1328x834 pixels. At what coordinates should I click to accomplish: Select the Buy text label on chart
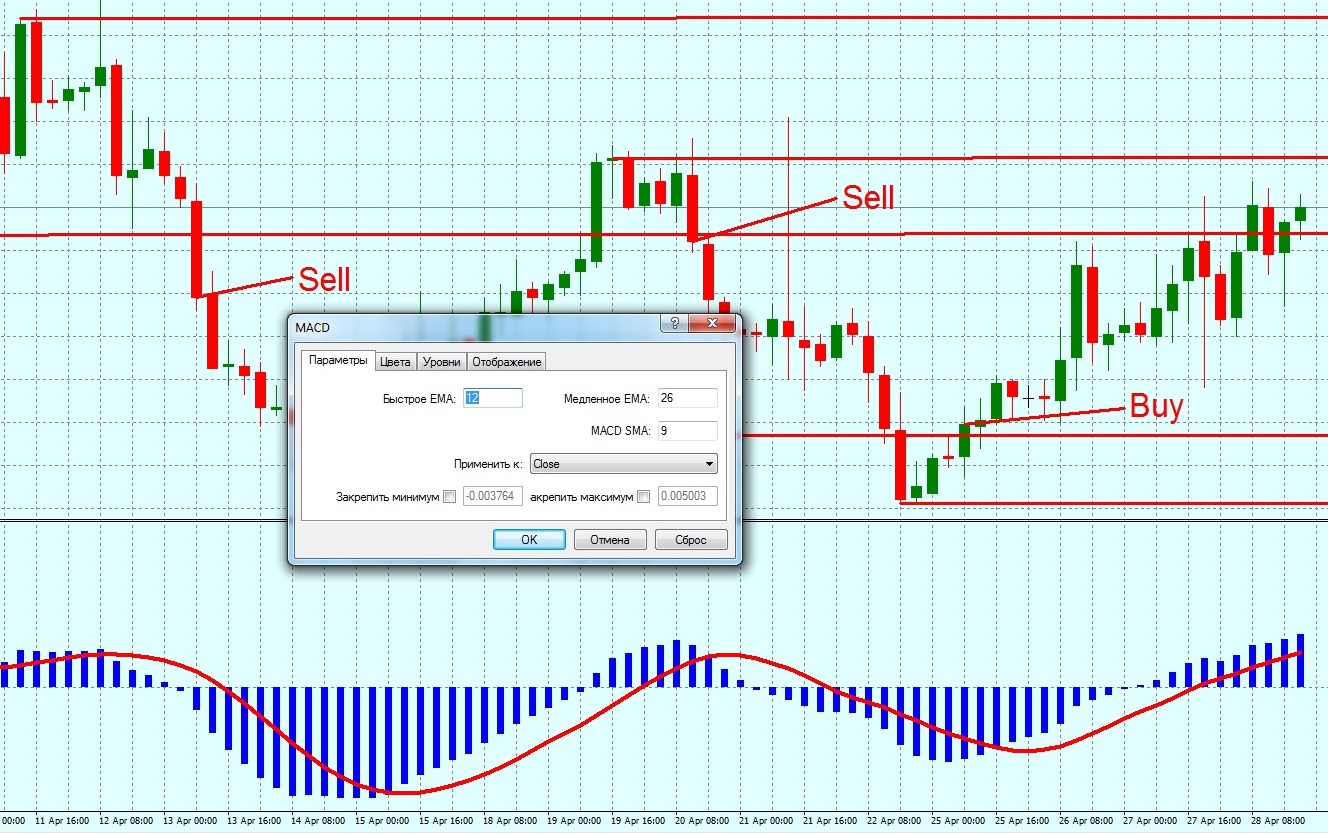pyautogui.click(x=1156, y=407)
